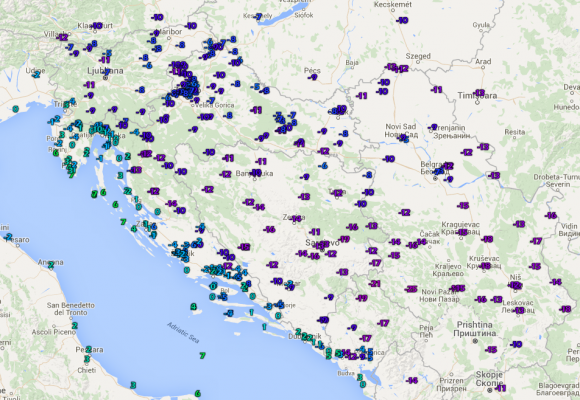580x400 pixels.
Task: Click the 0 marker west of Trieste
Action: click(x=15, y=109)
